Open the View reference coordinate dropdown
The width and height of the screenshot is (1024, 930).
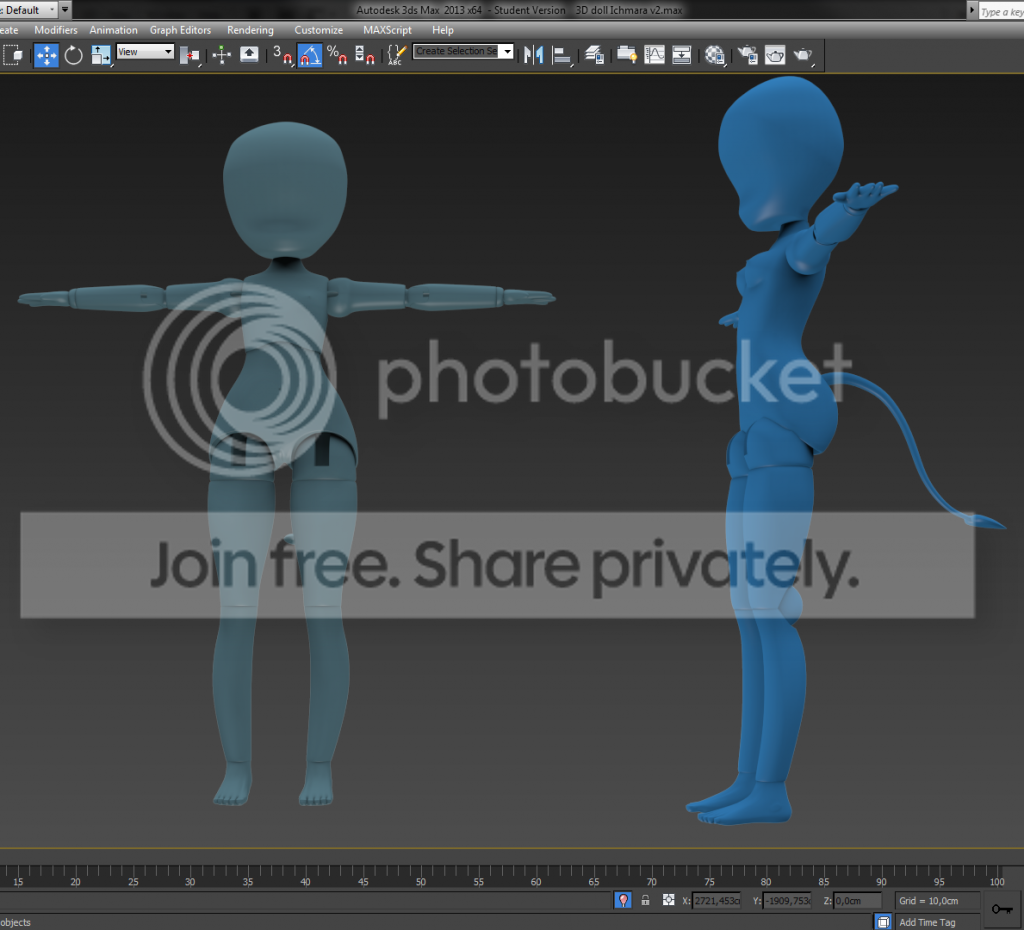[x=145, y=52]
